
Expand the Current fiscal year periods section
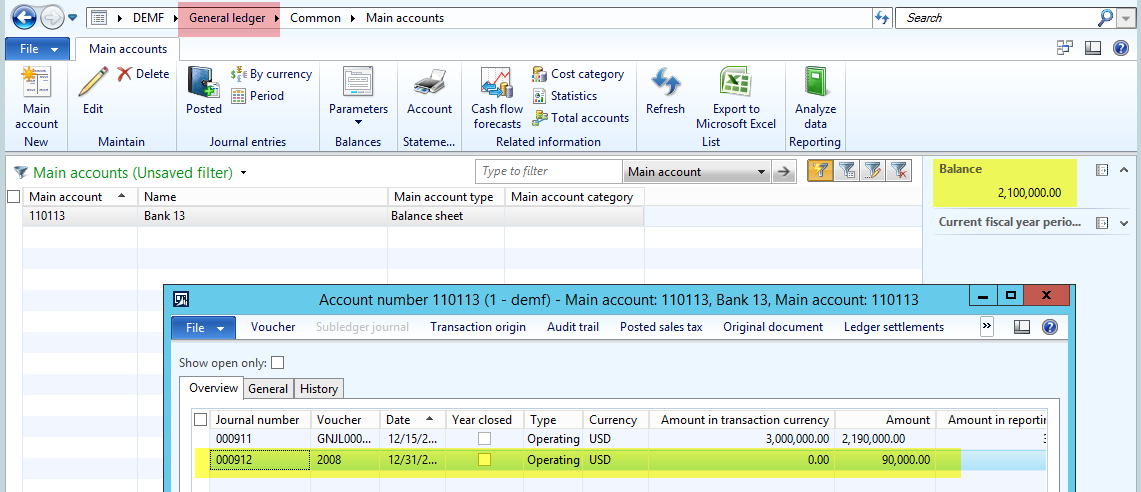click(x=1123, y=223)
